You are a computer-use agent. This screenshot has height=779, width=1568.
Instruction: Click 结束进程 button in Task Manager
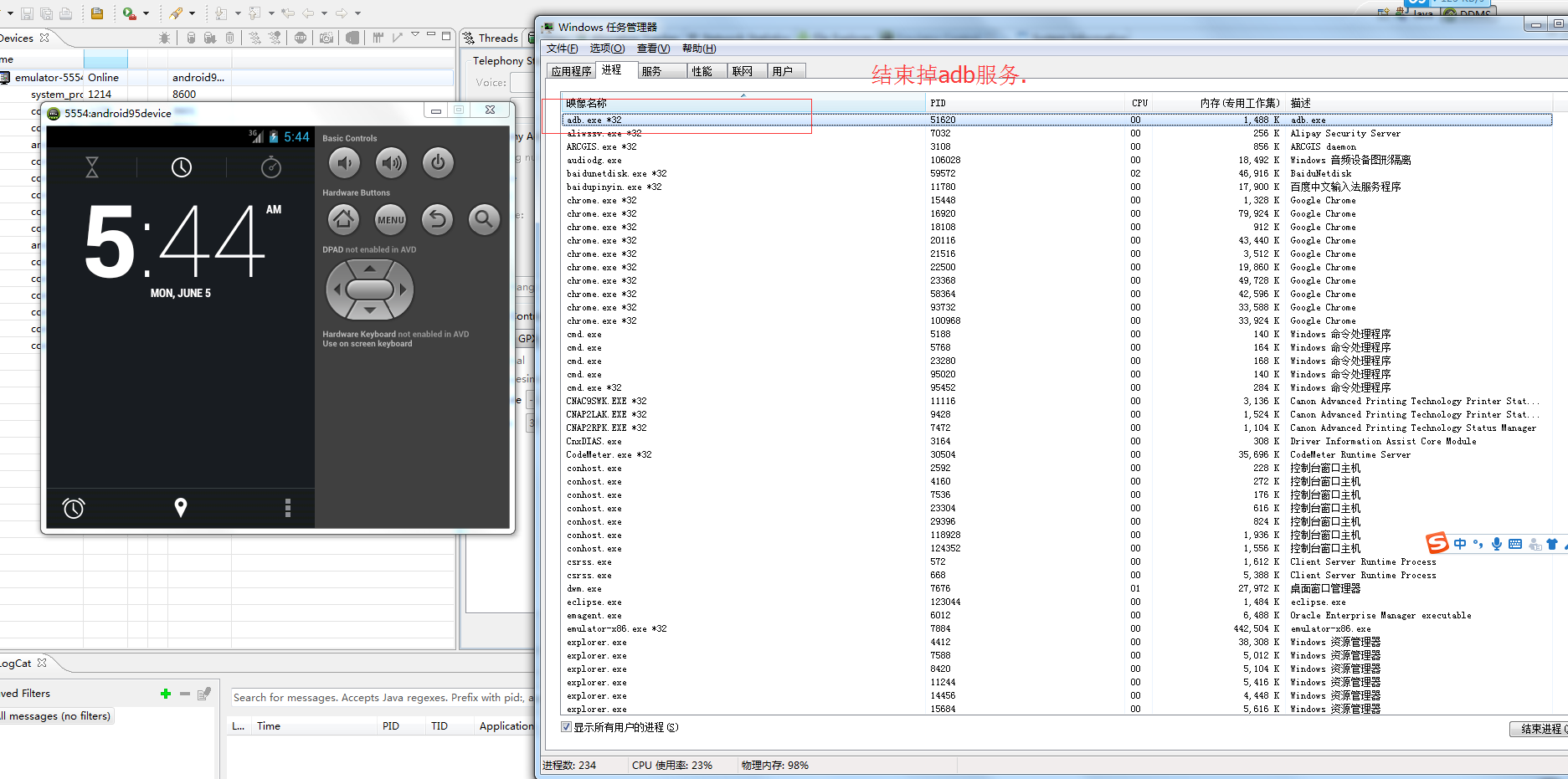click(x=1540, y=729)
